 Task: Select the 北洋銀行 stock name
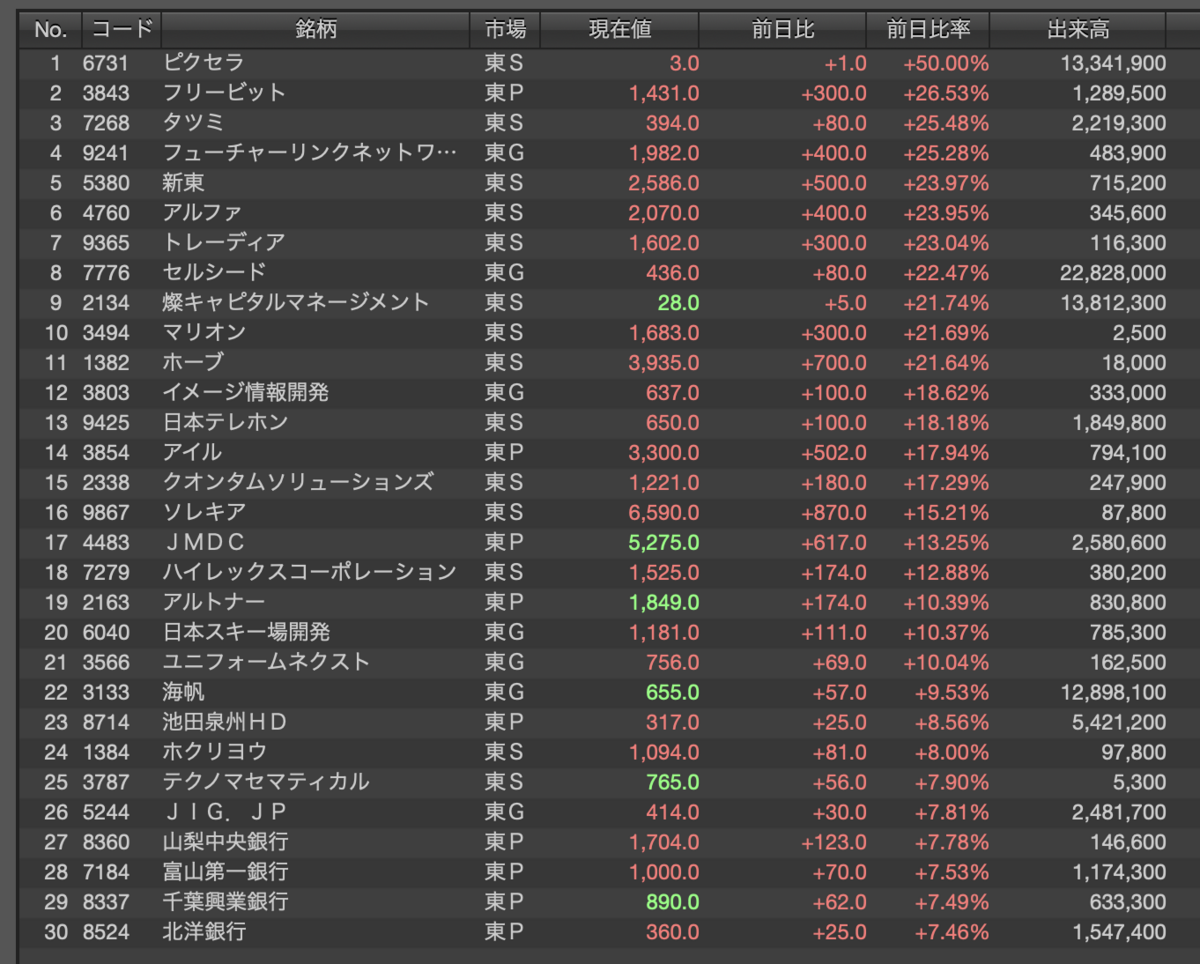[204, 931]
